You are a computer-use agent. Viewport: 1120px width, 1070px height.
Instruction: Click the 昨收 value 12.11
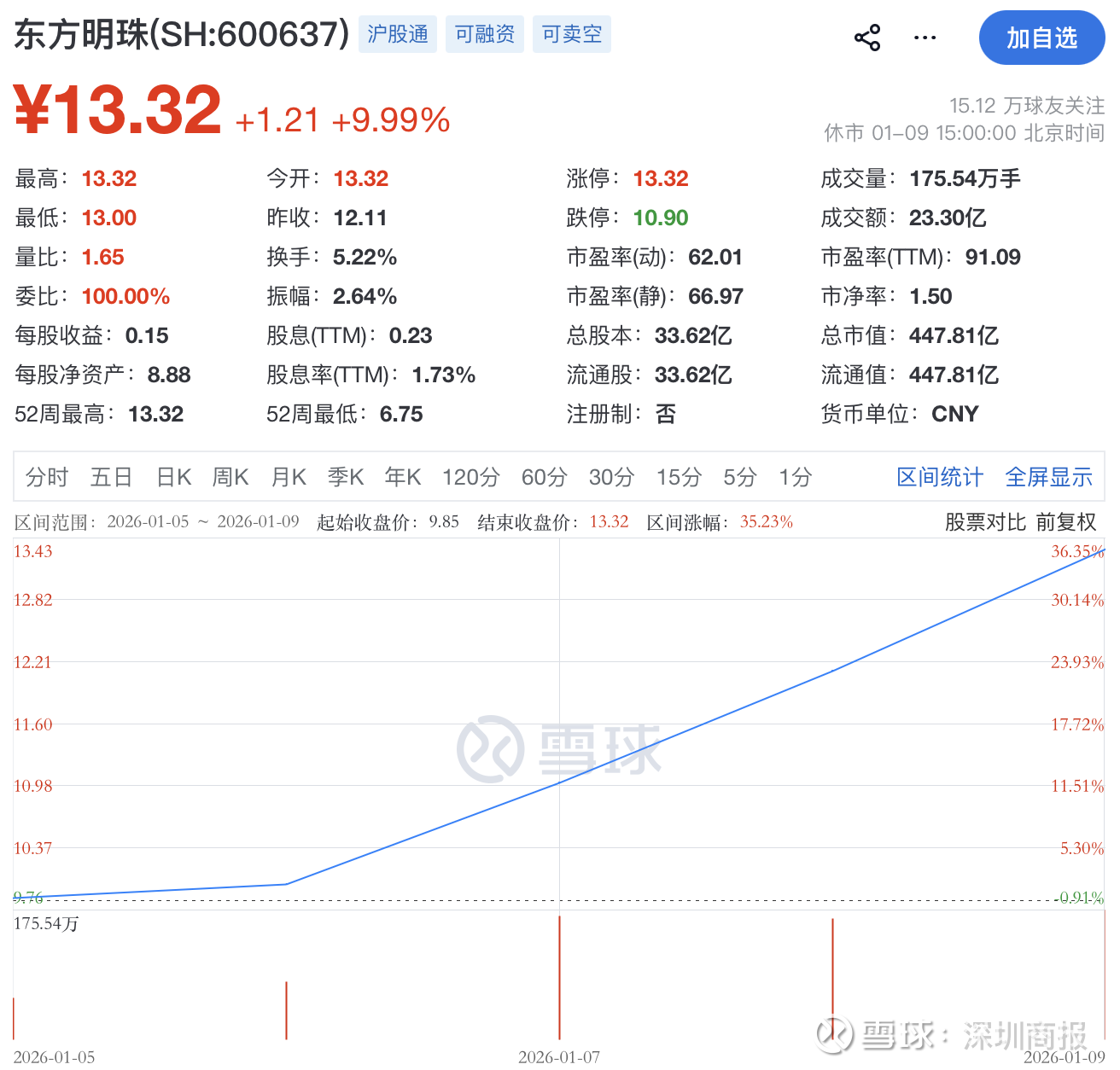[x=360, y=218]
